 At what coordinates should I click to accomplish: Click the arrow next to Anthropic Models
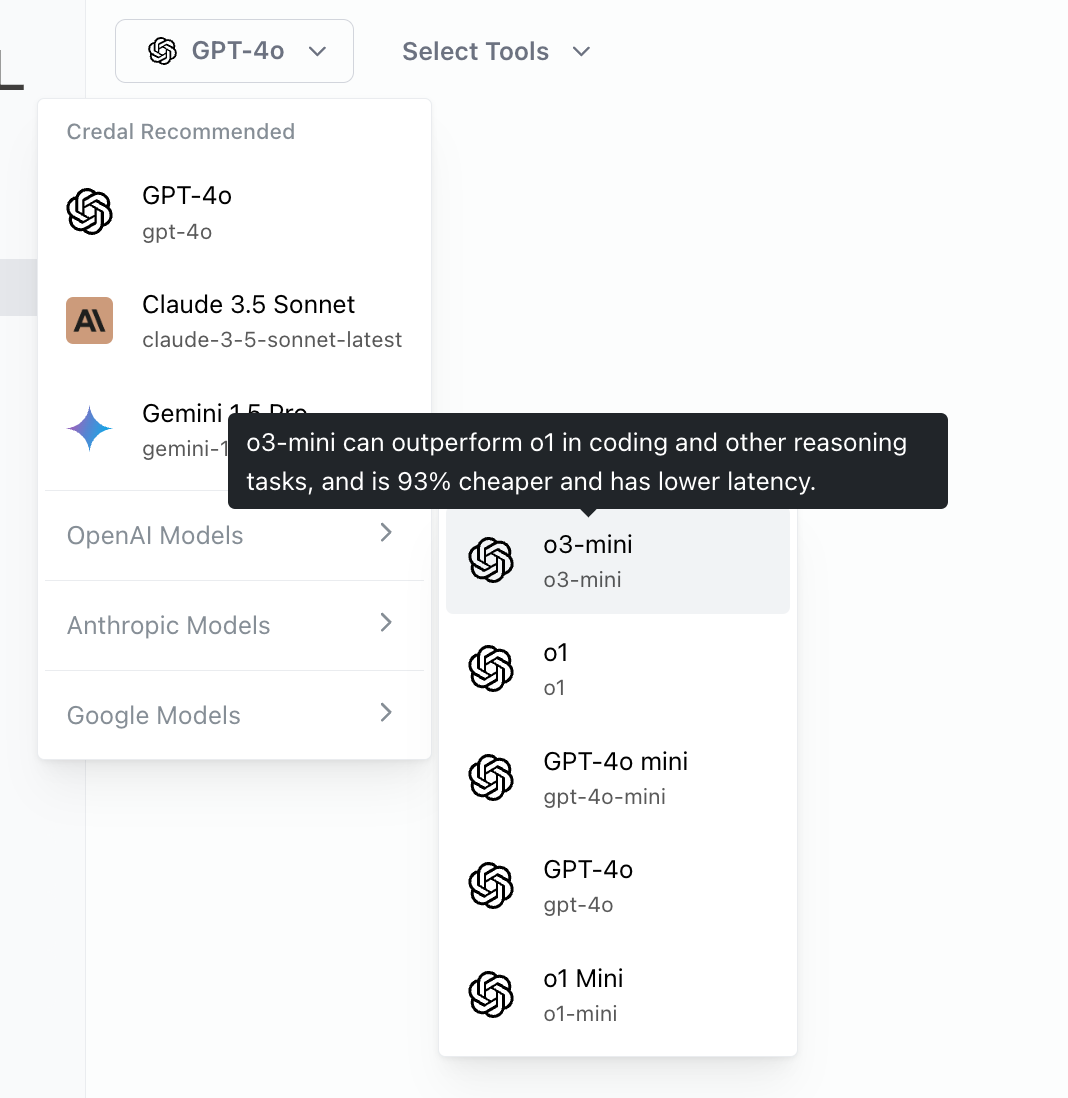click(386, 623)
